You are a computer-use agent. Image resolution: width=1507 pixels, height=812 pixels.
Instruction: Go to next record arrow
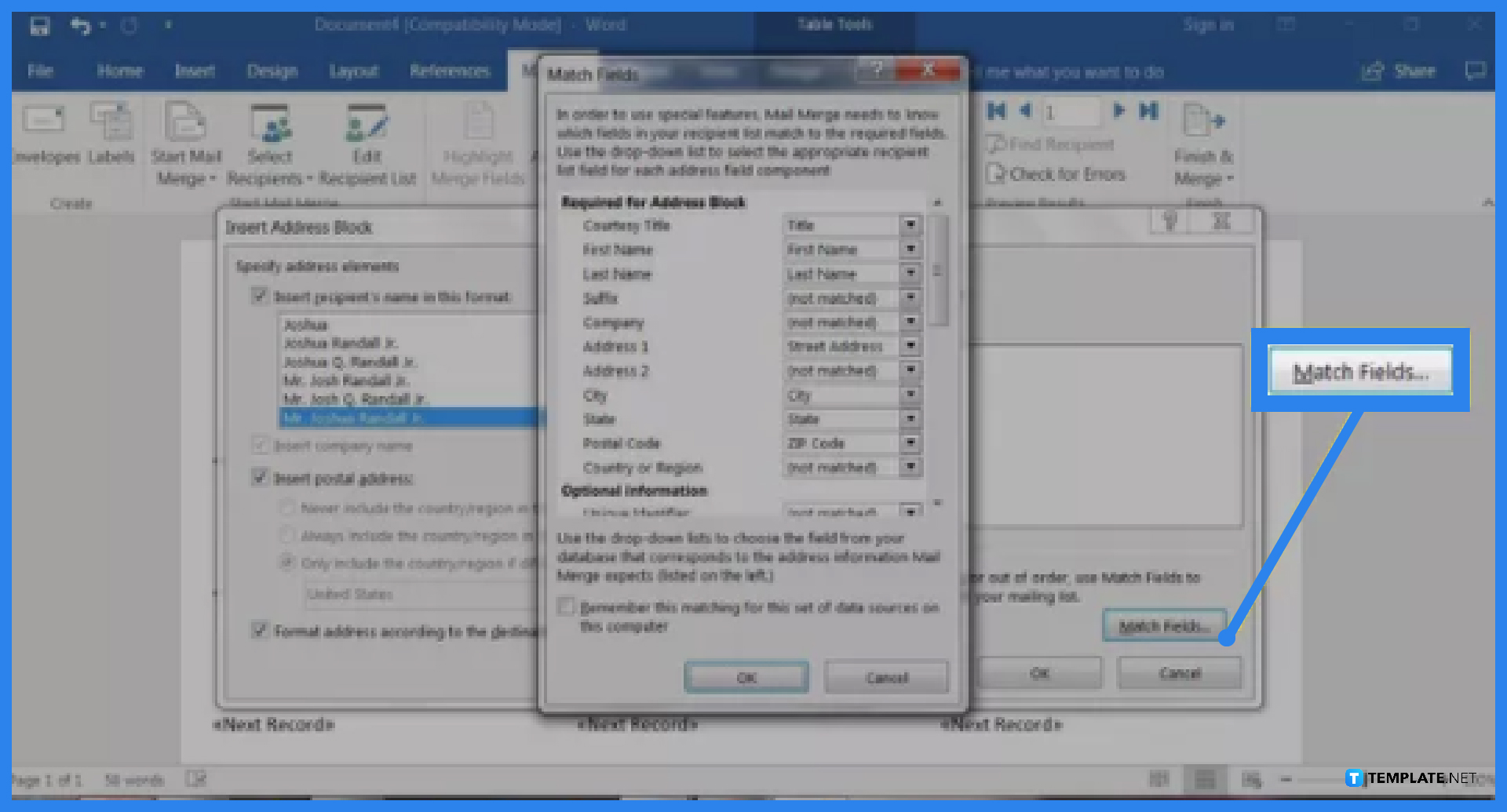[x=1119, y=111]
